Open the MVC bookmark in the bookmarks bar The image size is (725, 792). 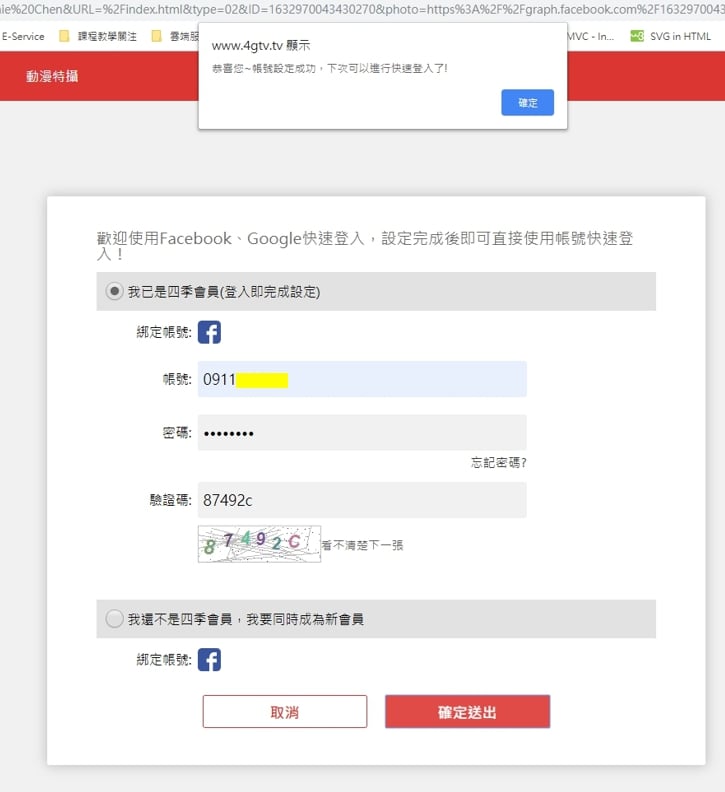coord(590,36)
